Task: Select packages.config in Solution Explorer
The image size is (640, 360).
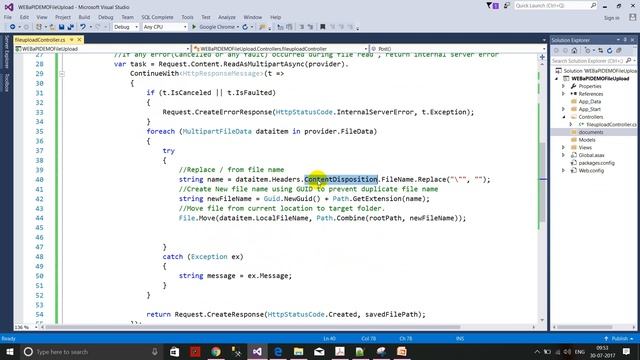Action: 597,163
